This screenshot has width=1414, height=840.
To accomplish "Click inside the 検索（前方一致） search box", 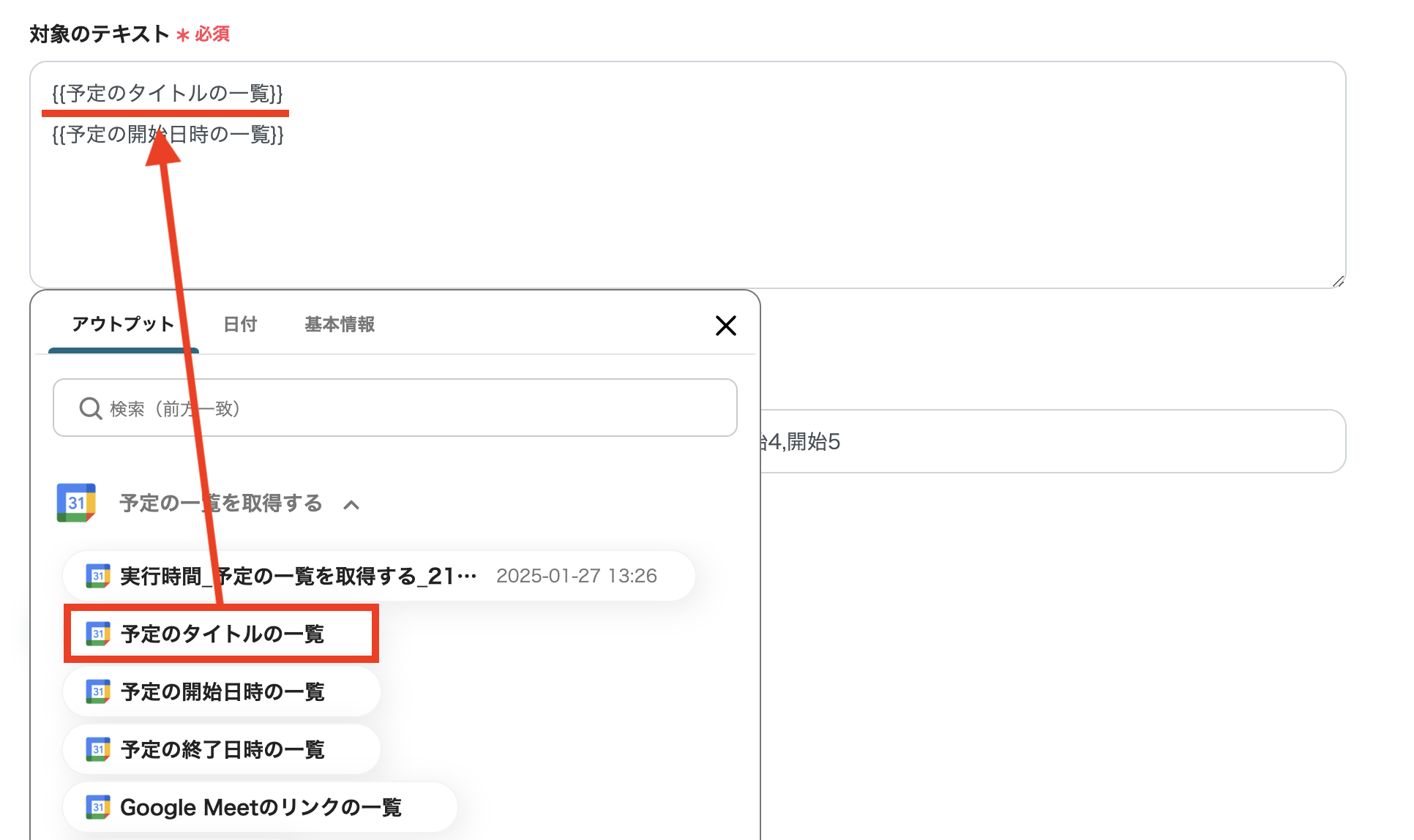I will (x=329, y=408).
